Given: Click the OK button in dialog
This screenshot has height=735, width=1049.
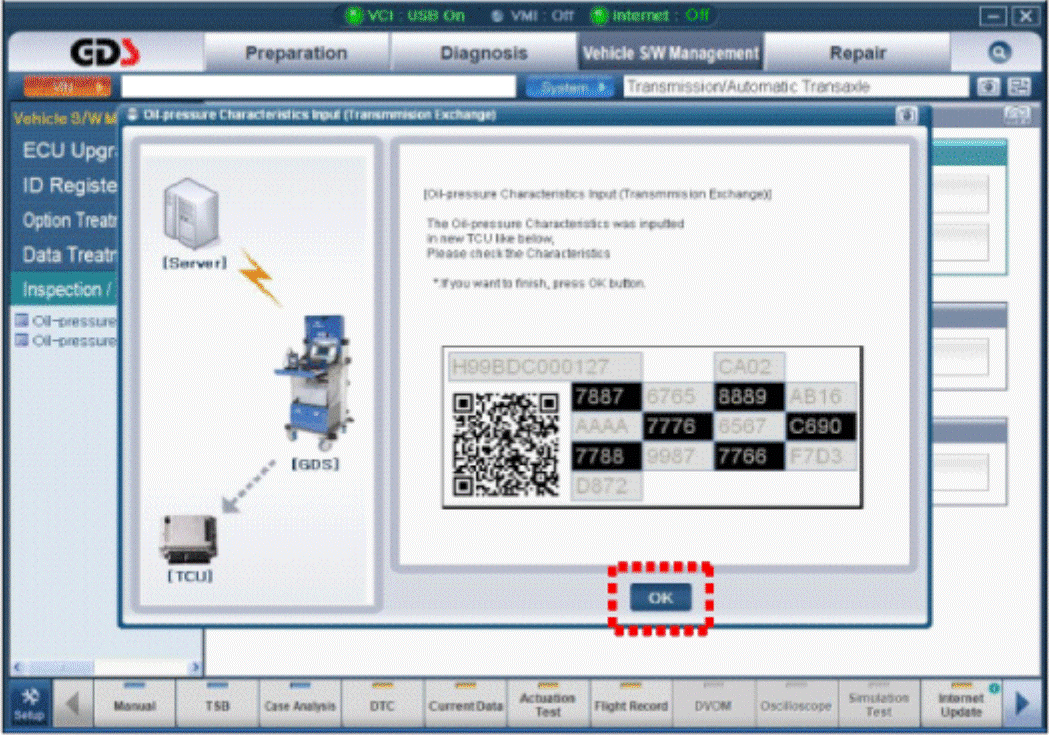Looking at the screenshot, I should point(660,597).
